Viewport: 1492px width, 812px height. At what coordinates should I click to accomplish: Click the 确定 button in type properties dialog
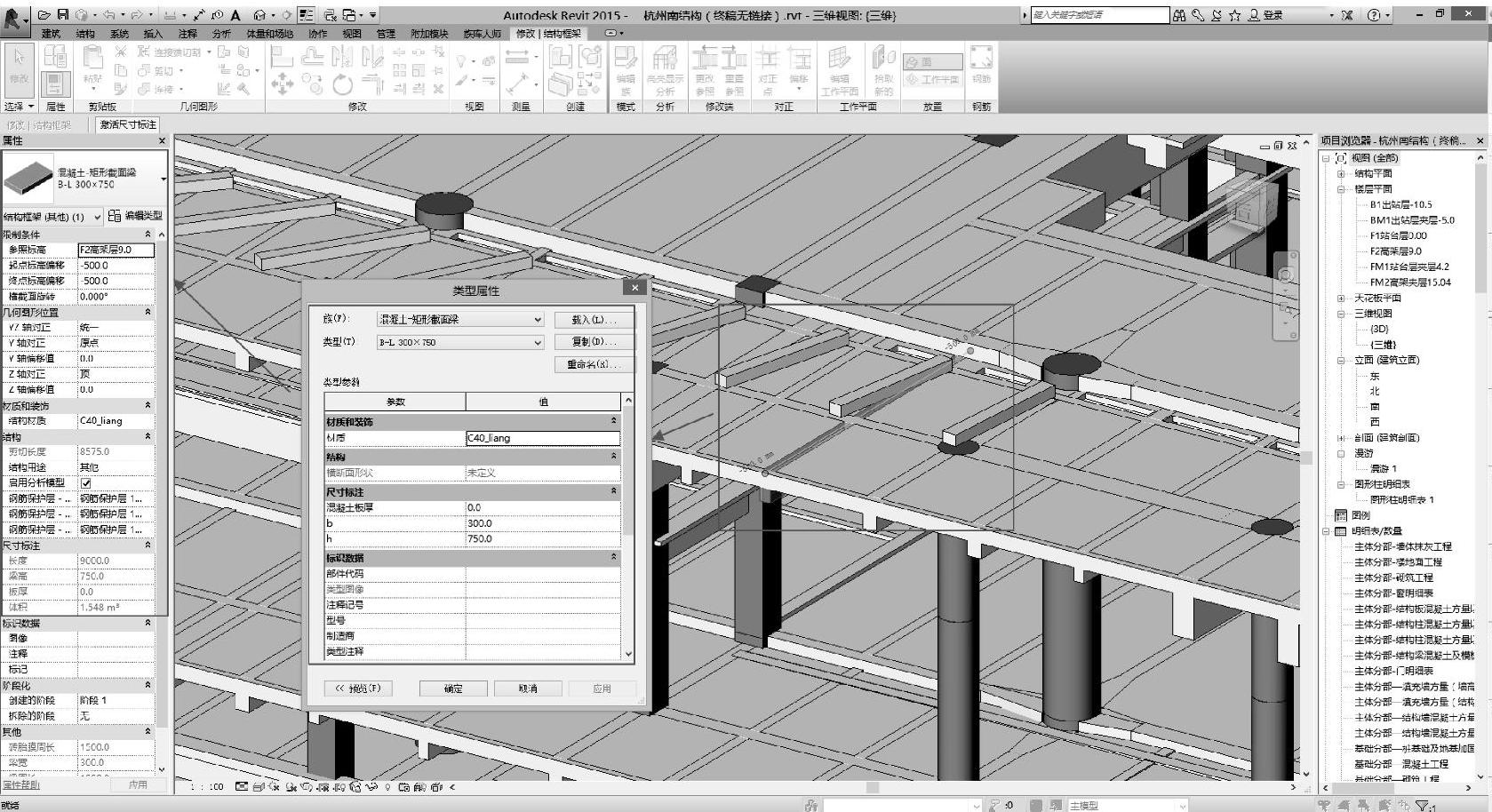click(453, 688)
